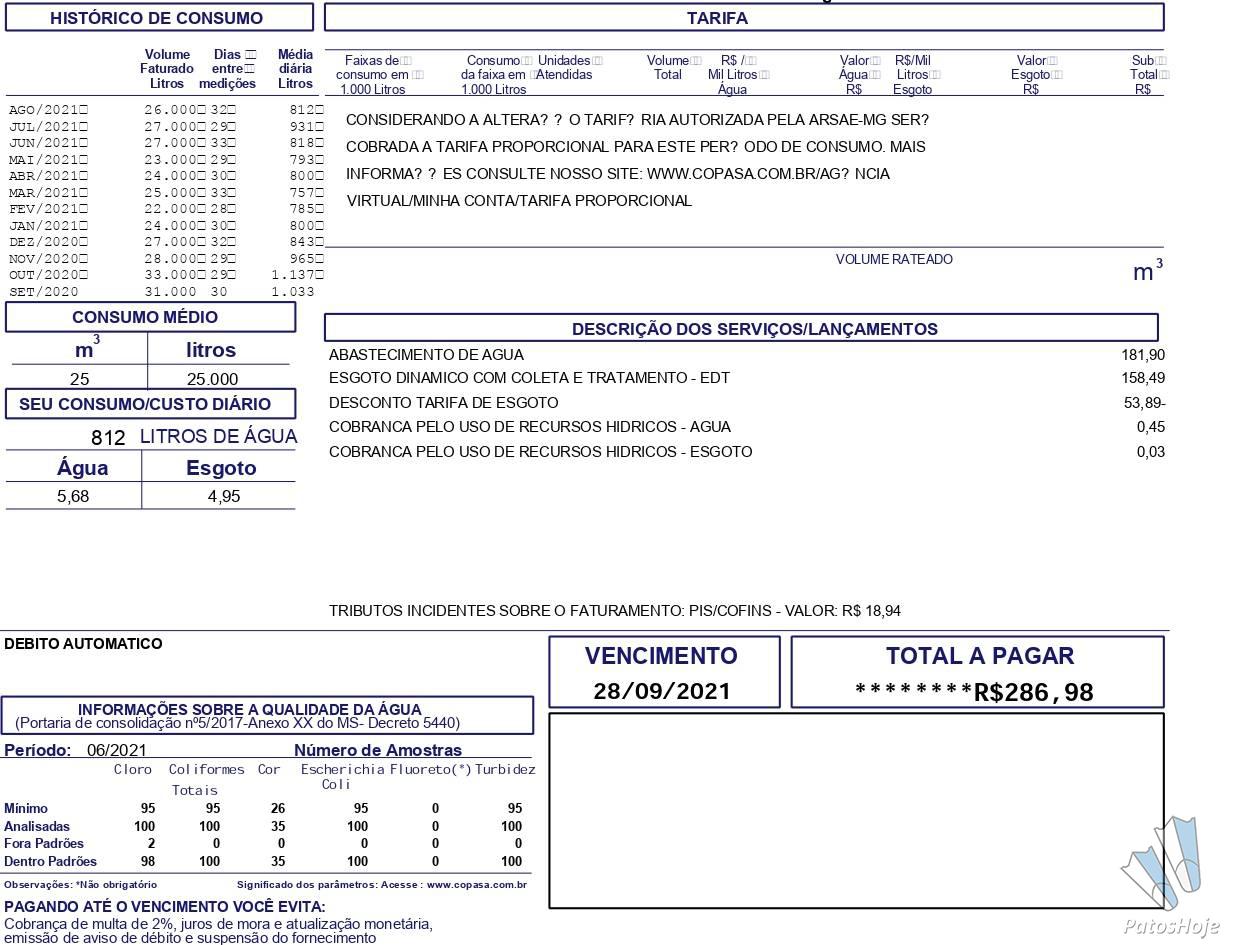The width and height of the screenshot is (1241, 945).
Task: Click the Turbidez column header
Action: pyautogui.click(x=505, y=770)
